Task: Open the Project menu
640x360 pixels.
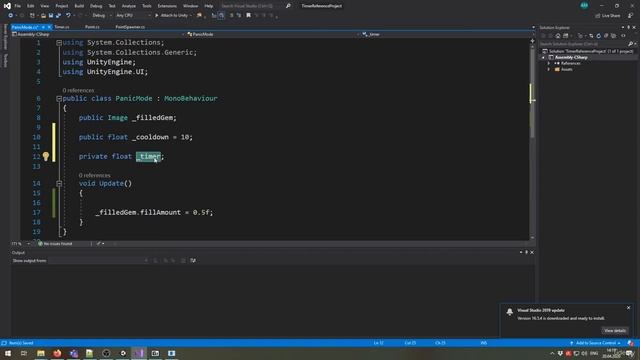Action: click(62, 6)
